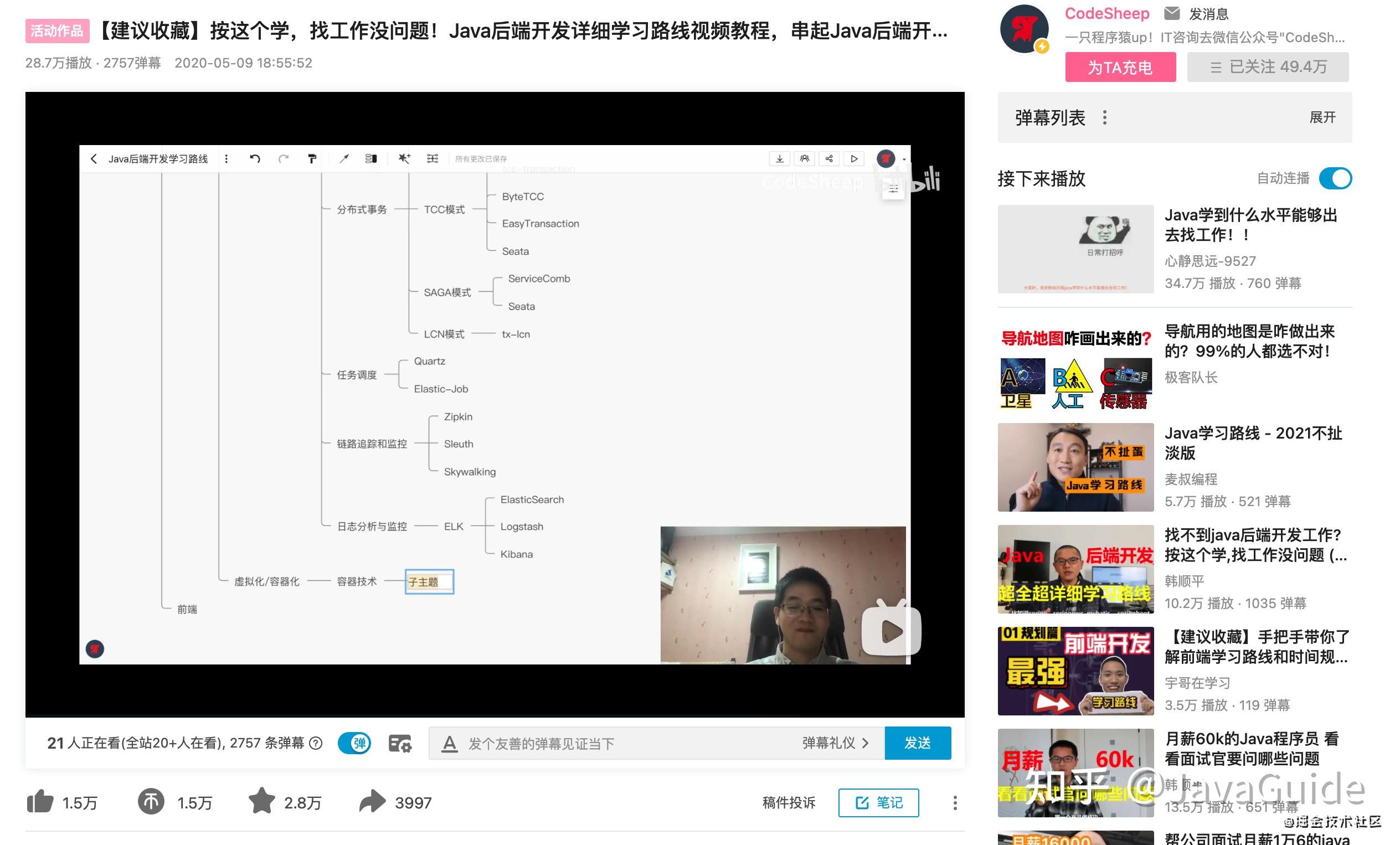Click the charge for uploader button
The height and width of the screenshot is (845, 1400).
pyautogui.click(x=1120, y=67)
